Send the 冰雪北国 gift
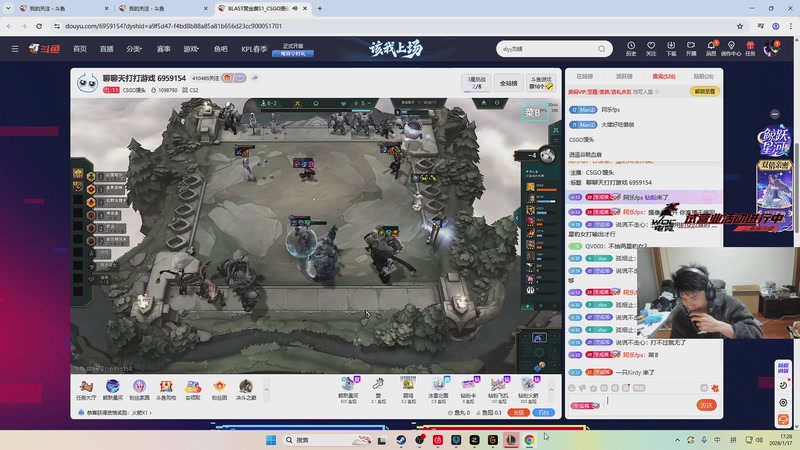This screenshot has height=450, width=800. pos(438,390)
